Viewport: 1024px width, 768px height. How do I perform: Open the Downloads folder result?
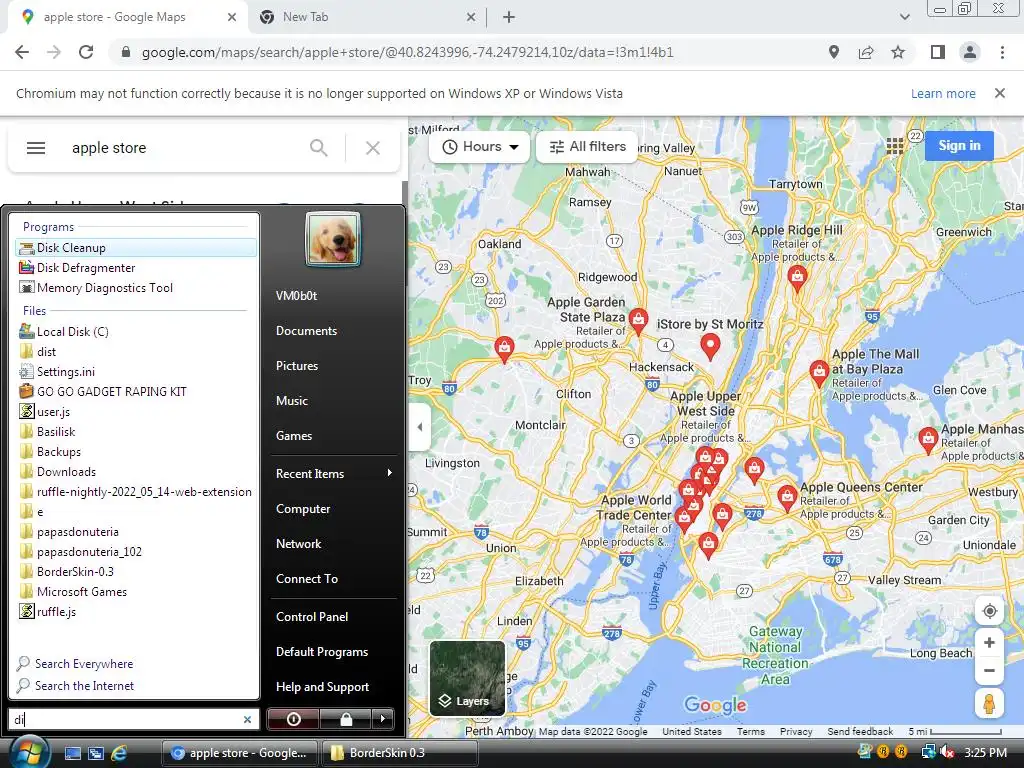[135, 472]
